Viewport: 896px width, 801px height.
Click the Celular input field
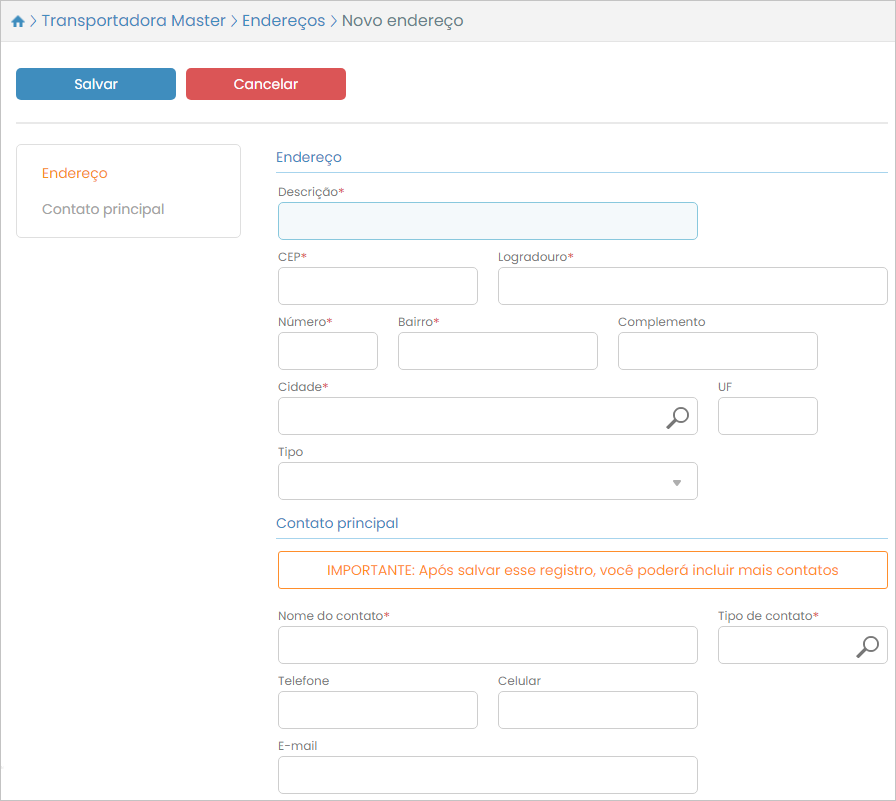coord(597,710)
